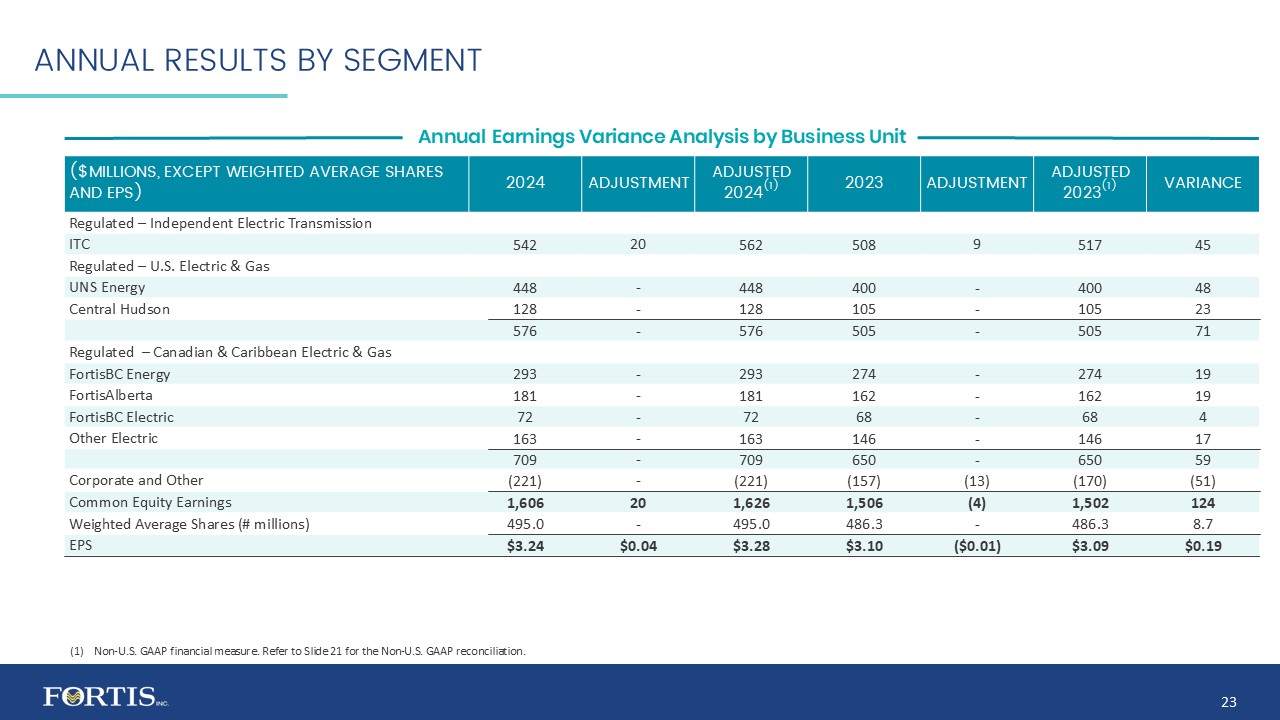
Task: Select the Annual Results by Segment title
Action: (x=258, y=60)
